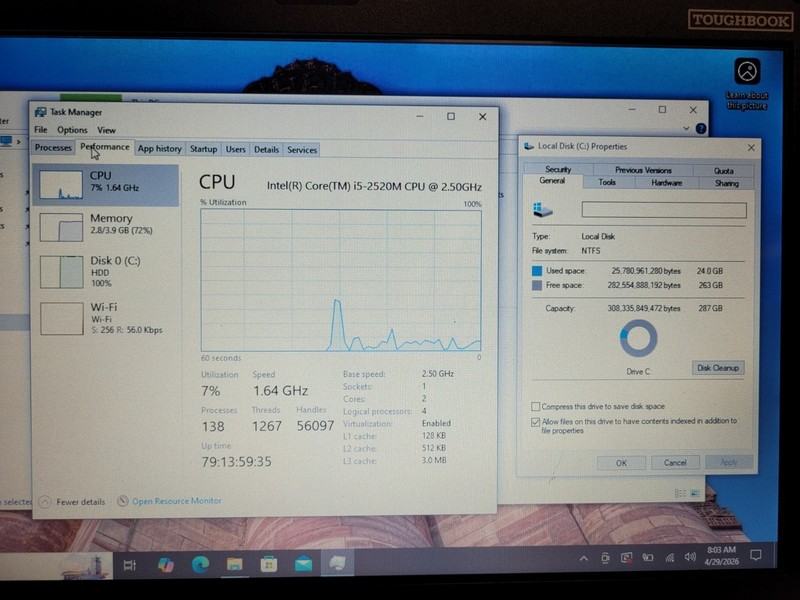Click the Performance tab

click(x=105, y=147)
